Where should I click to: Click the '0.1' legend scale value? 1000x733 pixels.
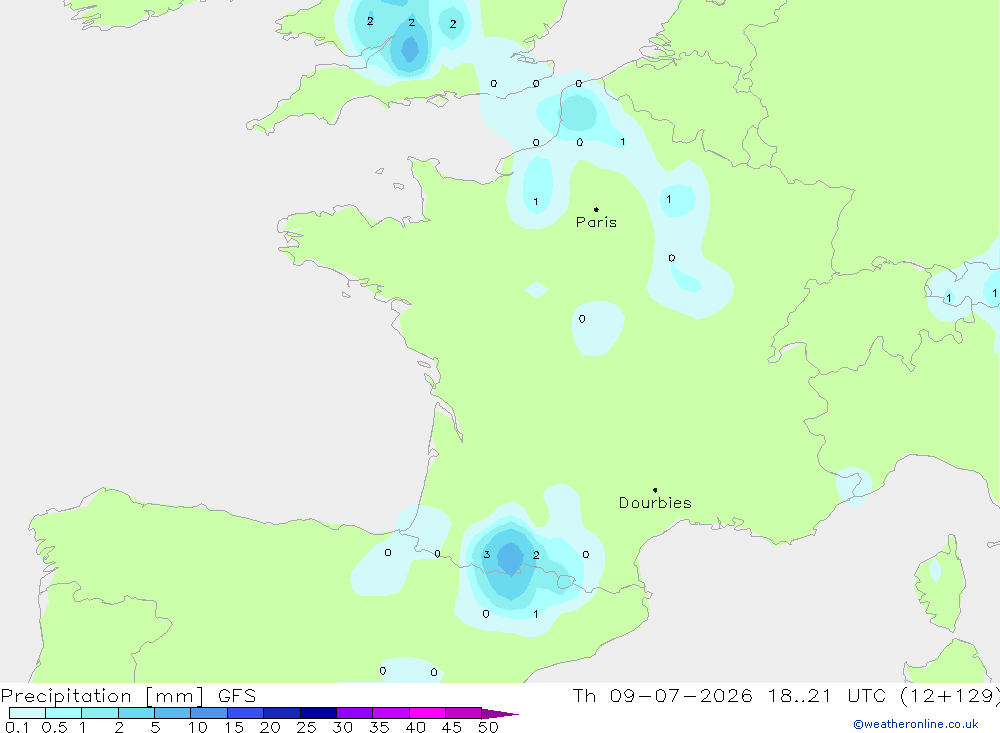(17, 727)
